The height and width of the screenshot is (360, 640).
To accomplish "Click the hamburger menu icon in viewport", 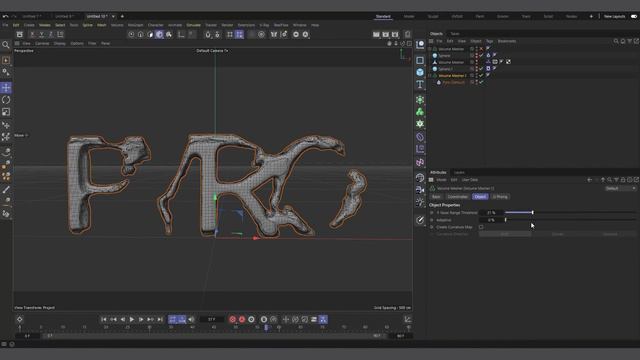I will (x=17, y=43).
